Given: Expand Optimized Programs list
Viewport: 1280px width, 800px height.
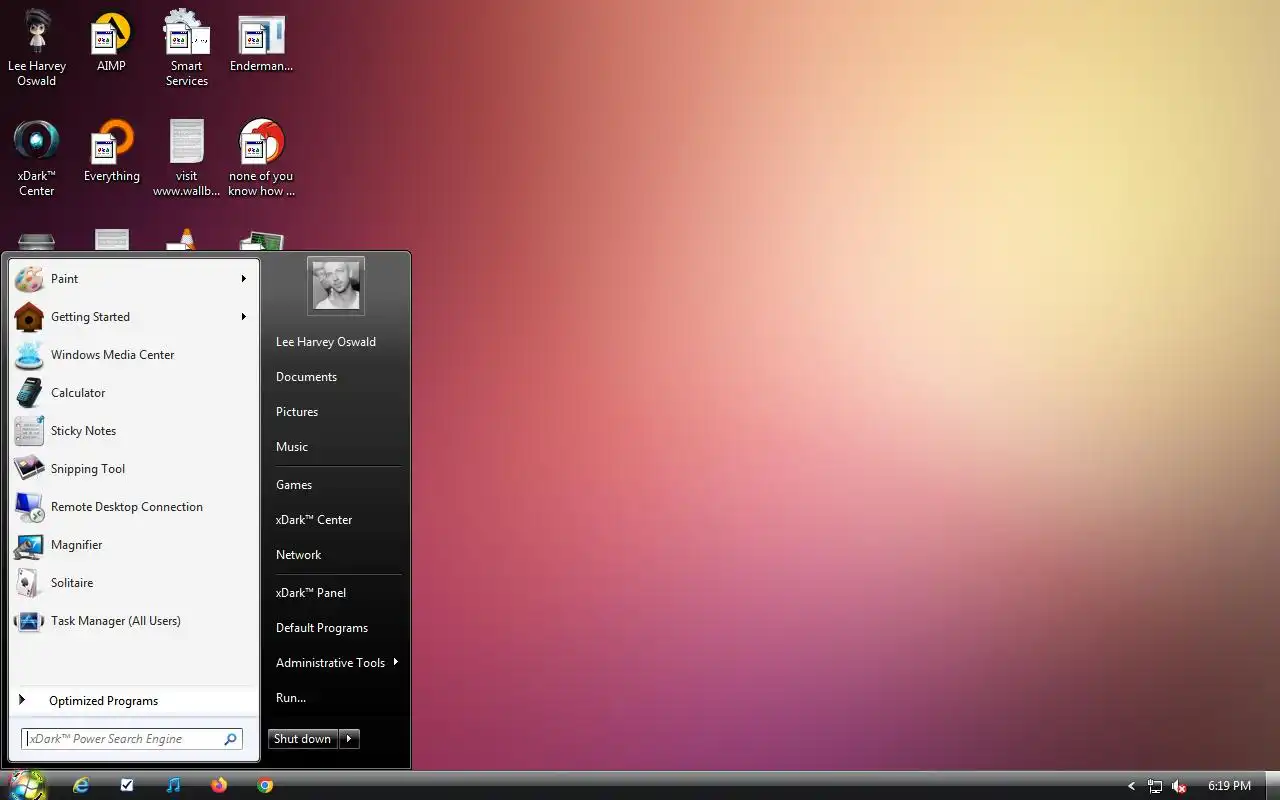Looking at the screenshot, I should coord(134,701).
